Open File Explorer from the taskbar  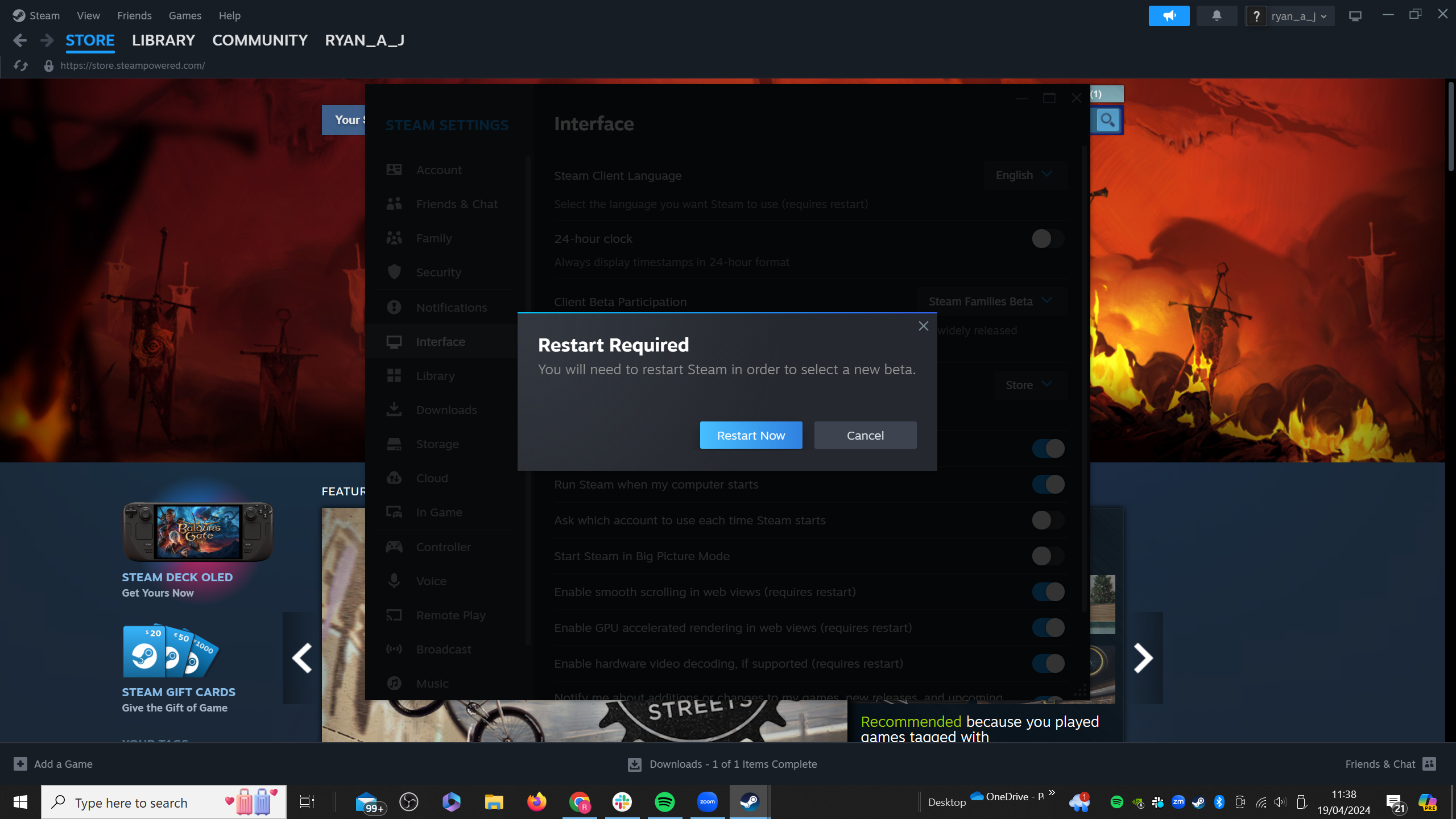tap(494, 802)
